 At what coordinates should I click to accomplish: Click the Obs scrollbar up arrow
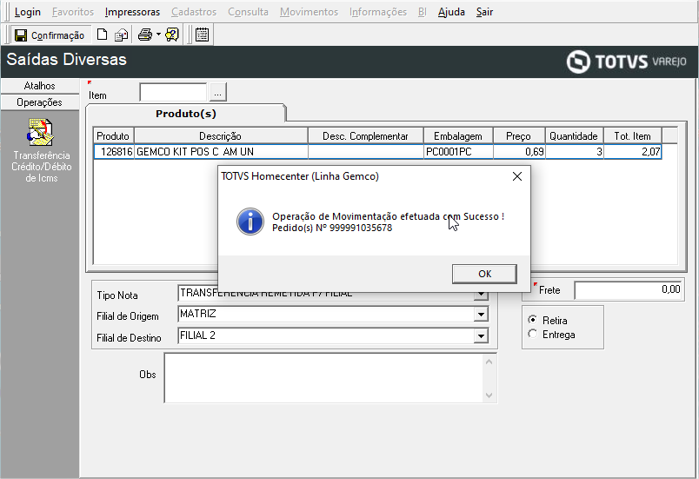point(489,362)
